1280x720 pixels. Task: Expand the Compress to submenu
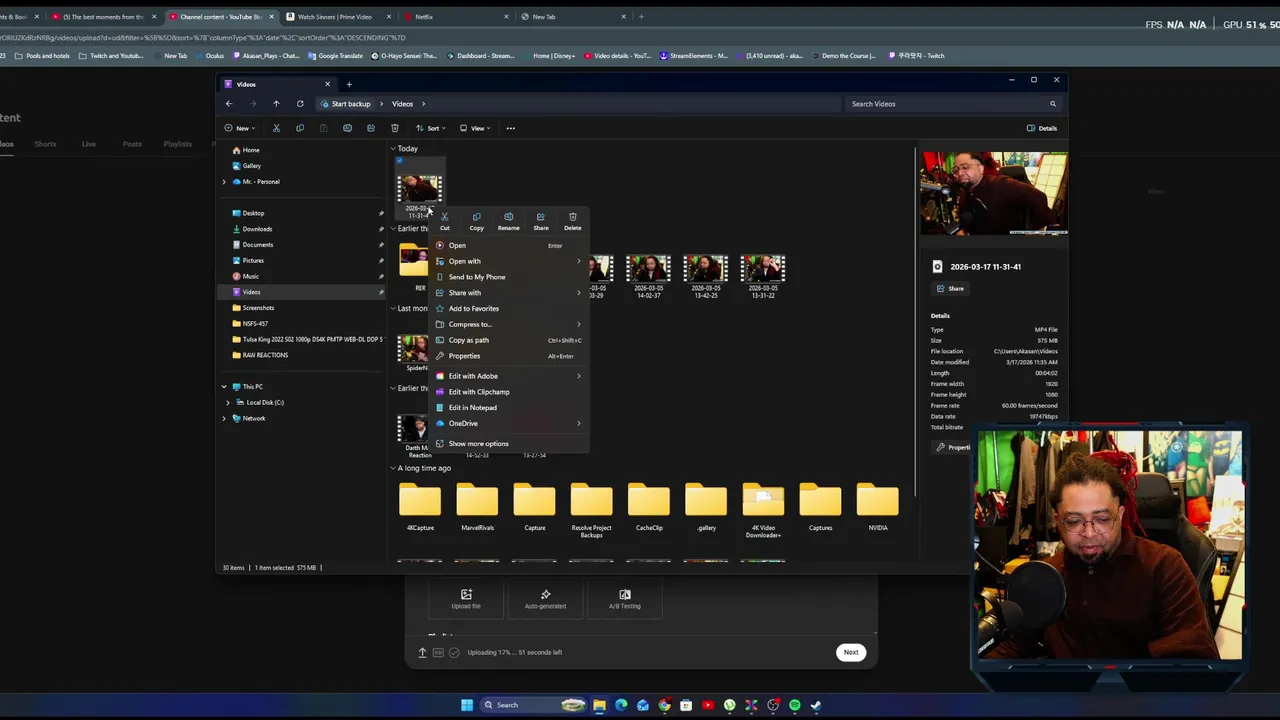(x=509, y=324)
